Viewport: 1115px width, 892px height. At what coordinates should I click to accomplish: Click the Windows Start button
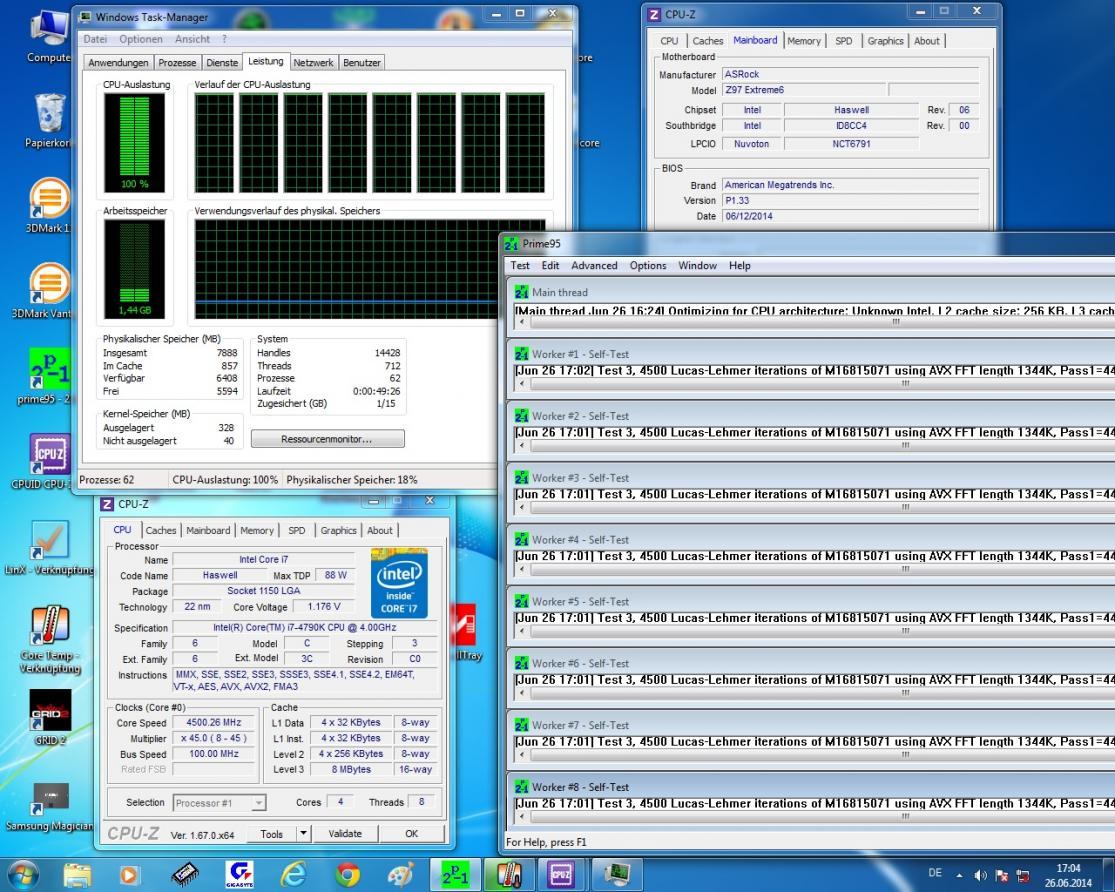22,874
